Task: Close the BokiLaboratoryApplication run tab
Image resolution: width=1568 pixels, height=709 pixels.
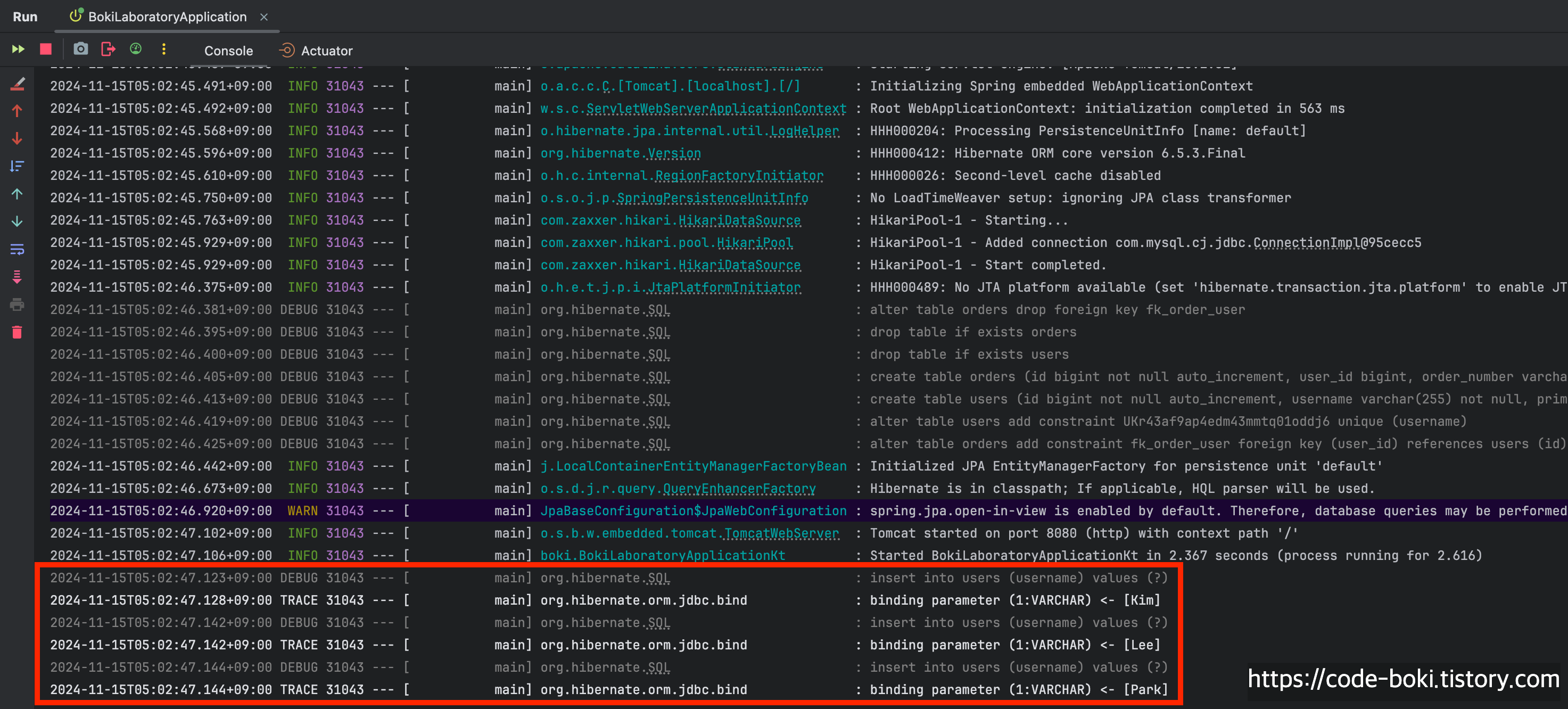Action: pyautogui.click(x=264, y=17)
